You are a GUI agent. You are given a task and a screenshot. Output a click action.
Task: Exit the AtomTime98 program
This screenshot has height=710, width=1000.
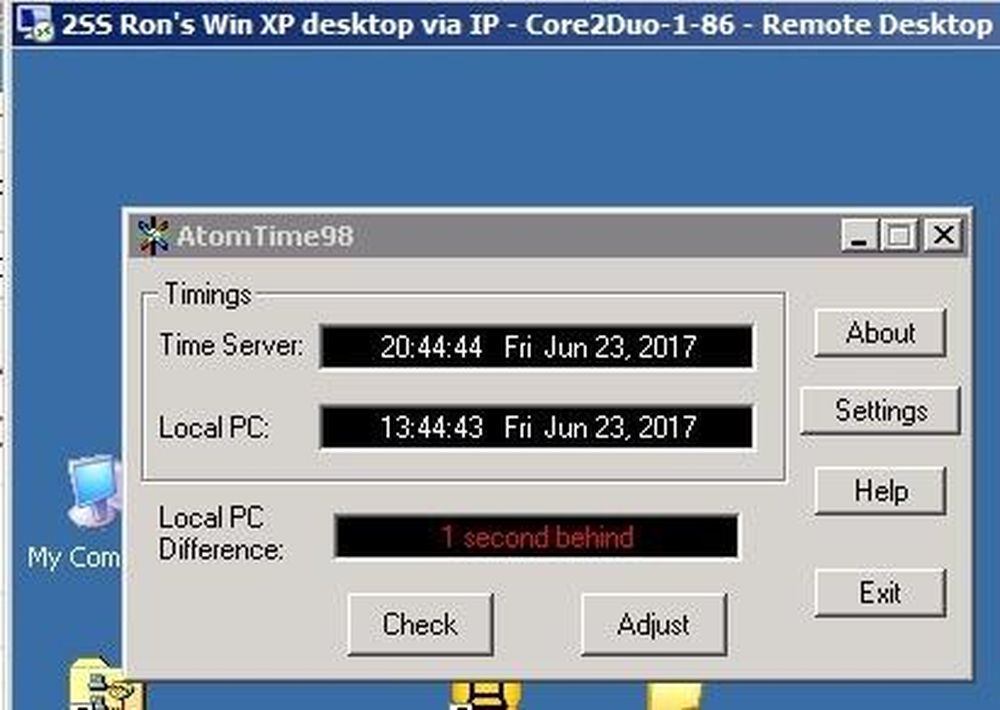[880, 593]
